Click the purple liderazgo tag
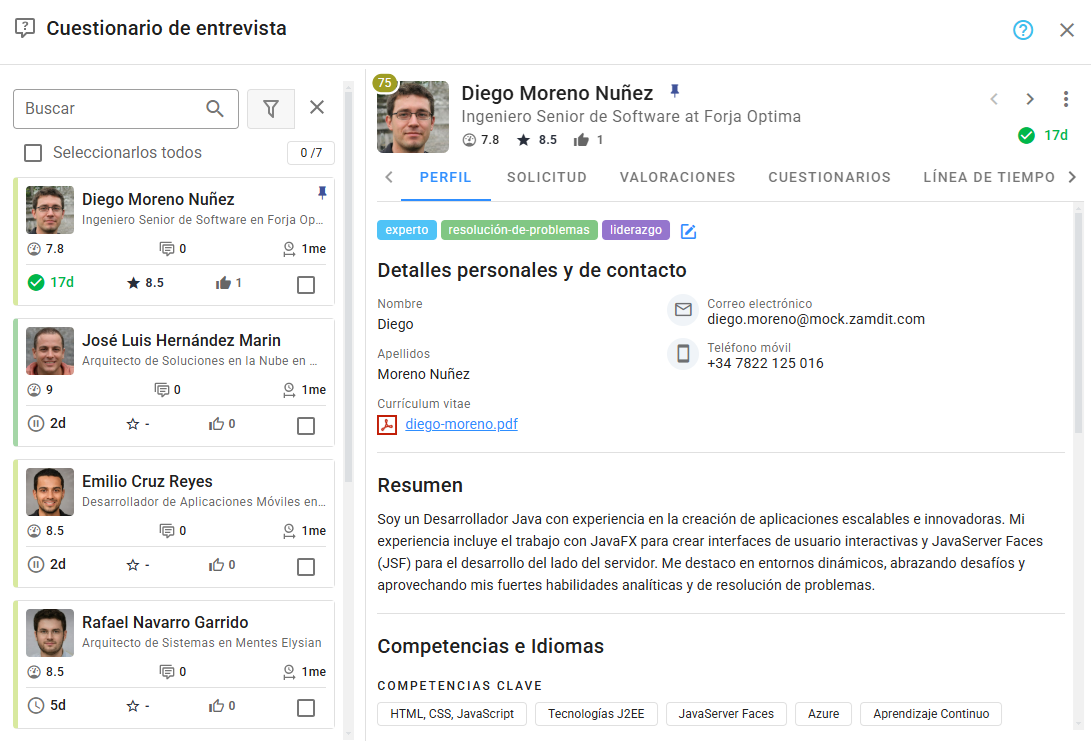Viewport: 1091px width, 741px height. coord(636,230)
